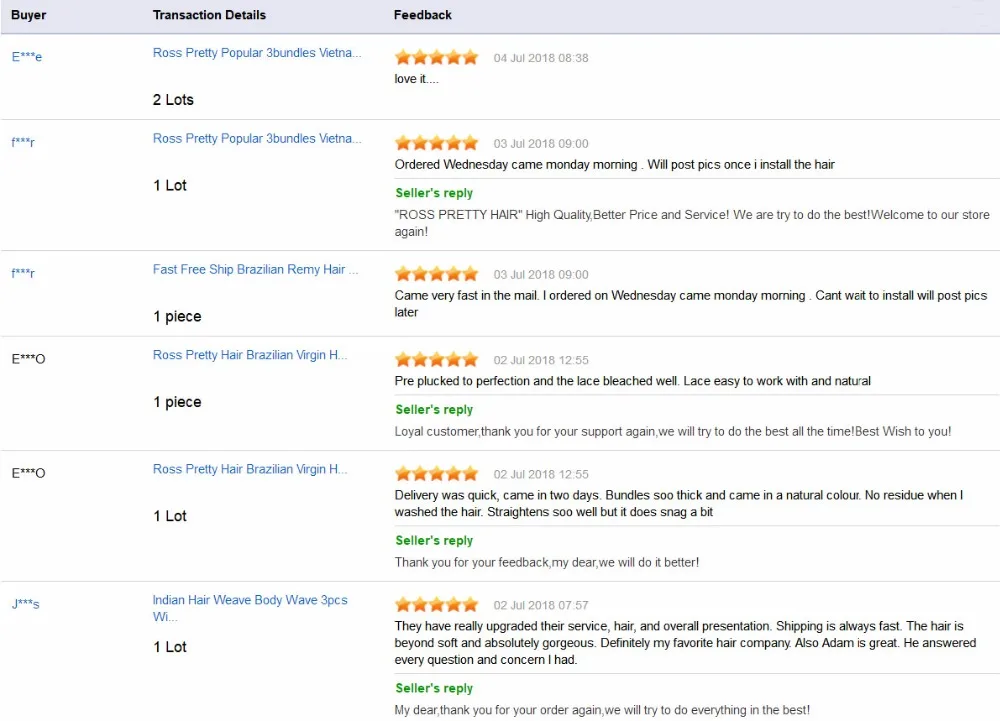Click the Seller's reply label on the bottom review
Viewport: 1000px width, 721px height.
pyautogui.click(x=434, y=688)
